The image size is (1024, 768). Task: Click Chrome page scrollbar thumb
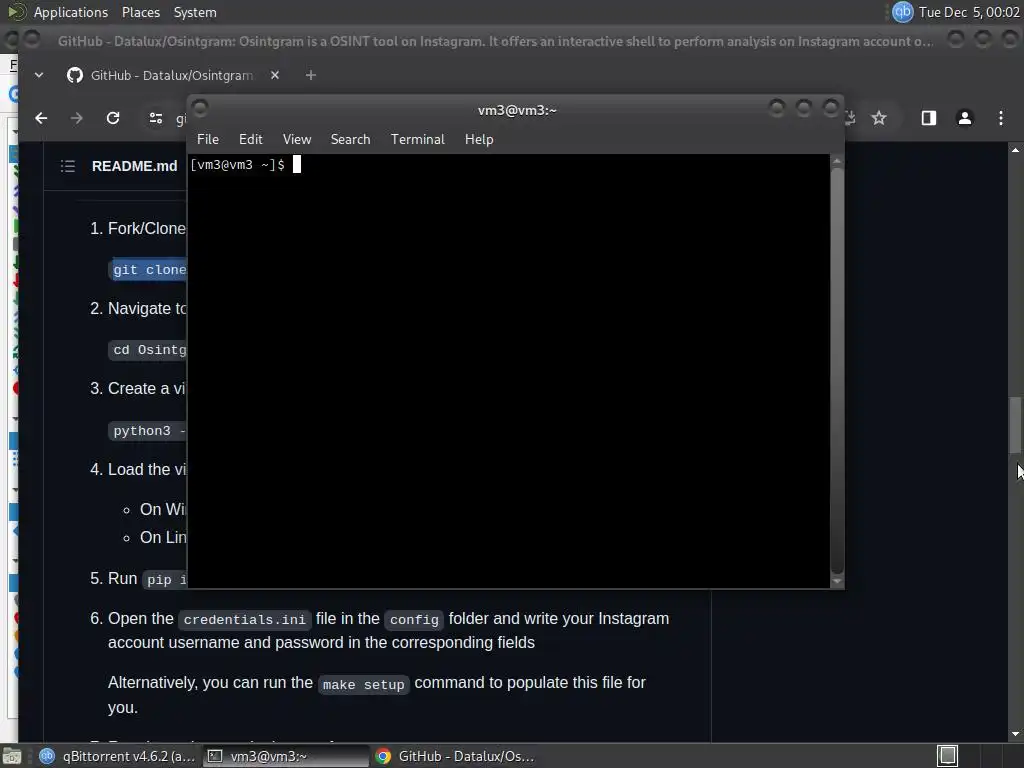tap(1015, 424)
